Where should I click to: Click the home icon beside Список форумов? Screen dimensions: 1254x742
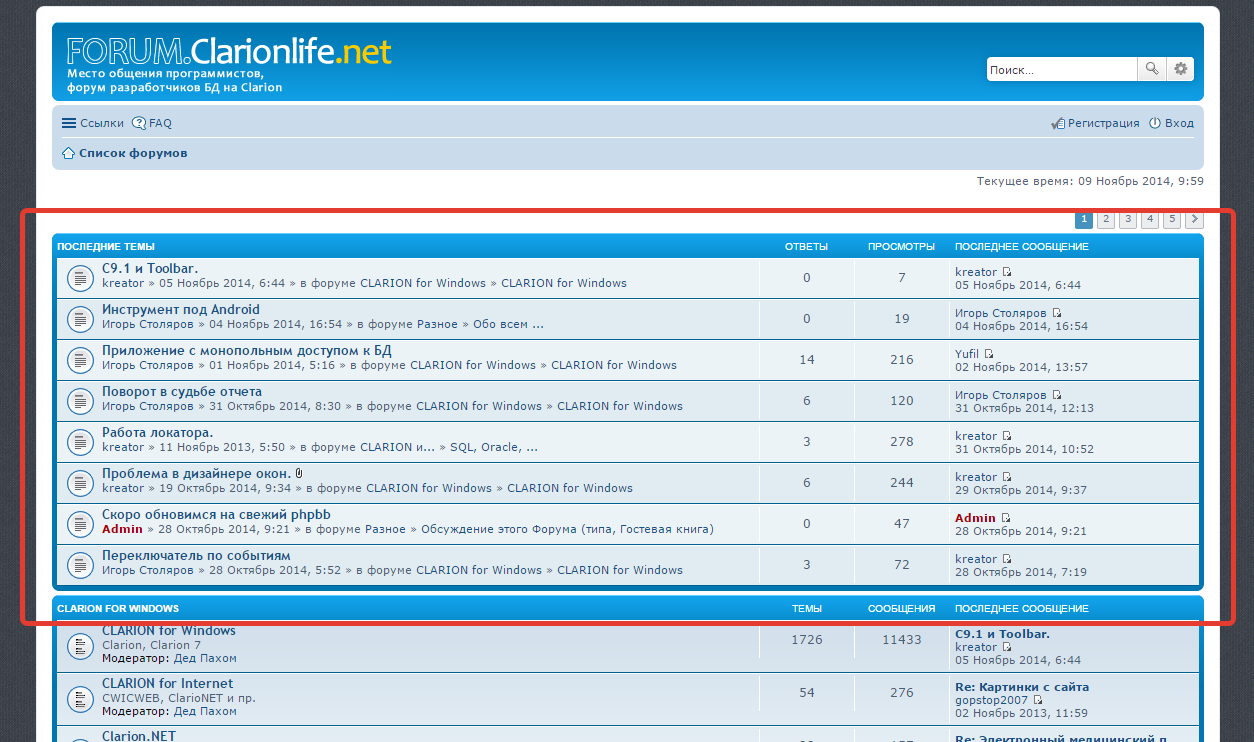[x=68, y=153]
